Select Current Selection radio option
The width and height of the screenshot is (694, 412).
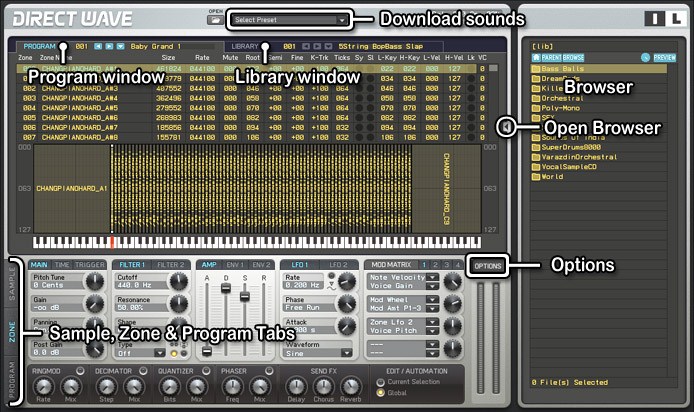click(x=380, y=381)
